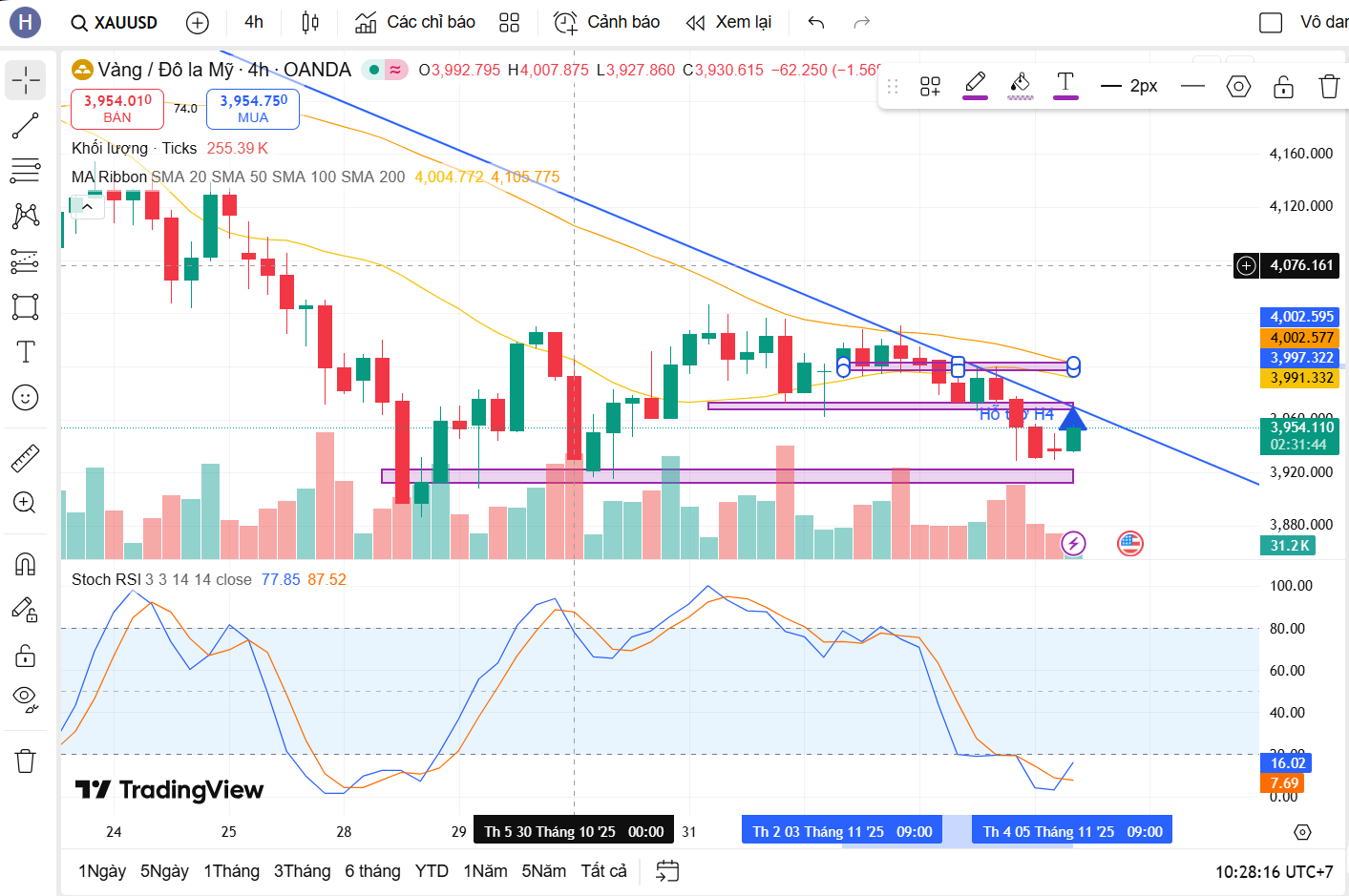This screenshot has width=1349, height=896.
Task: Click the XAUUSD symbol search field
Action: click(115, 22)
